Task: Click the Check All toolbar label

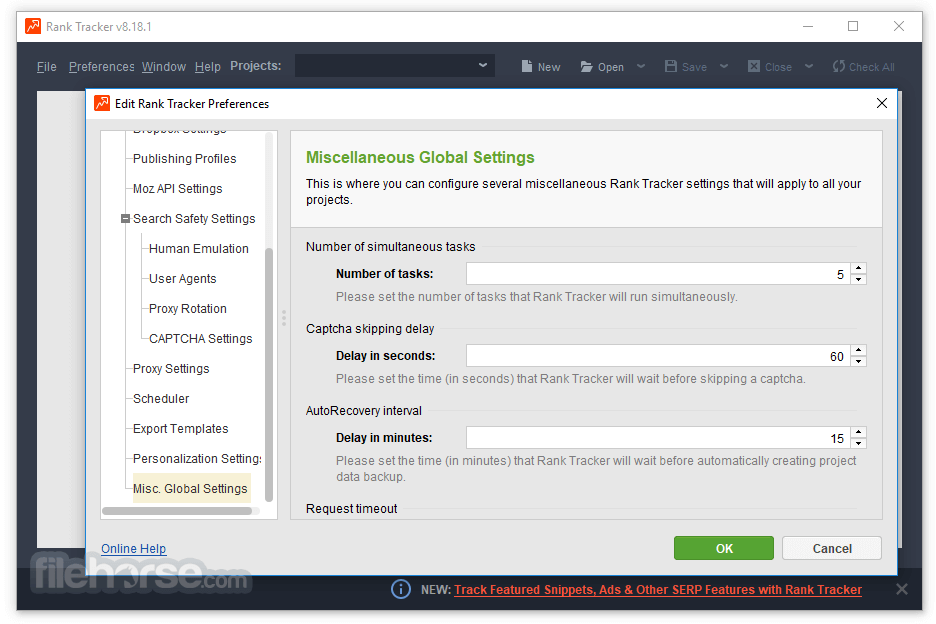Action: tap(872, 67)
